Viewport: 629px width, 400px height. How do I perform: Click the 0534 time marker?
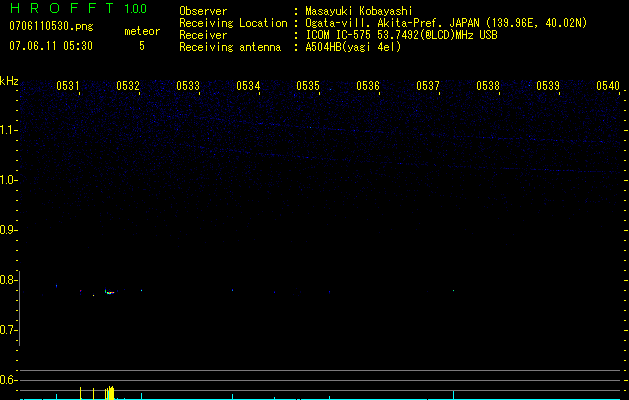[x=248, y=86]
